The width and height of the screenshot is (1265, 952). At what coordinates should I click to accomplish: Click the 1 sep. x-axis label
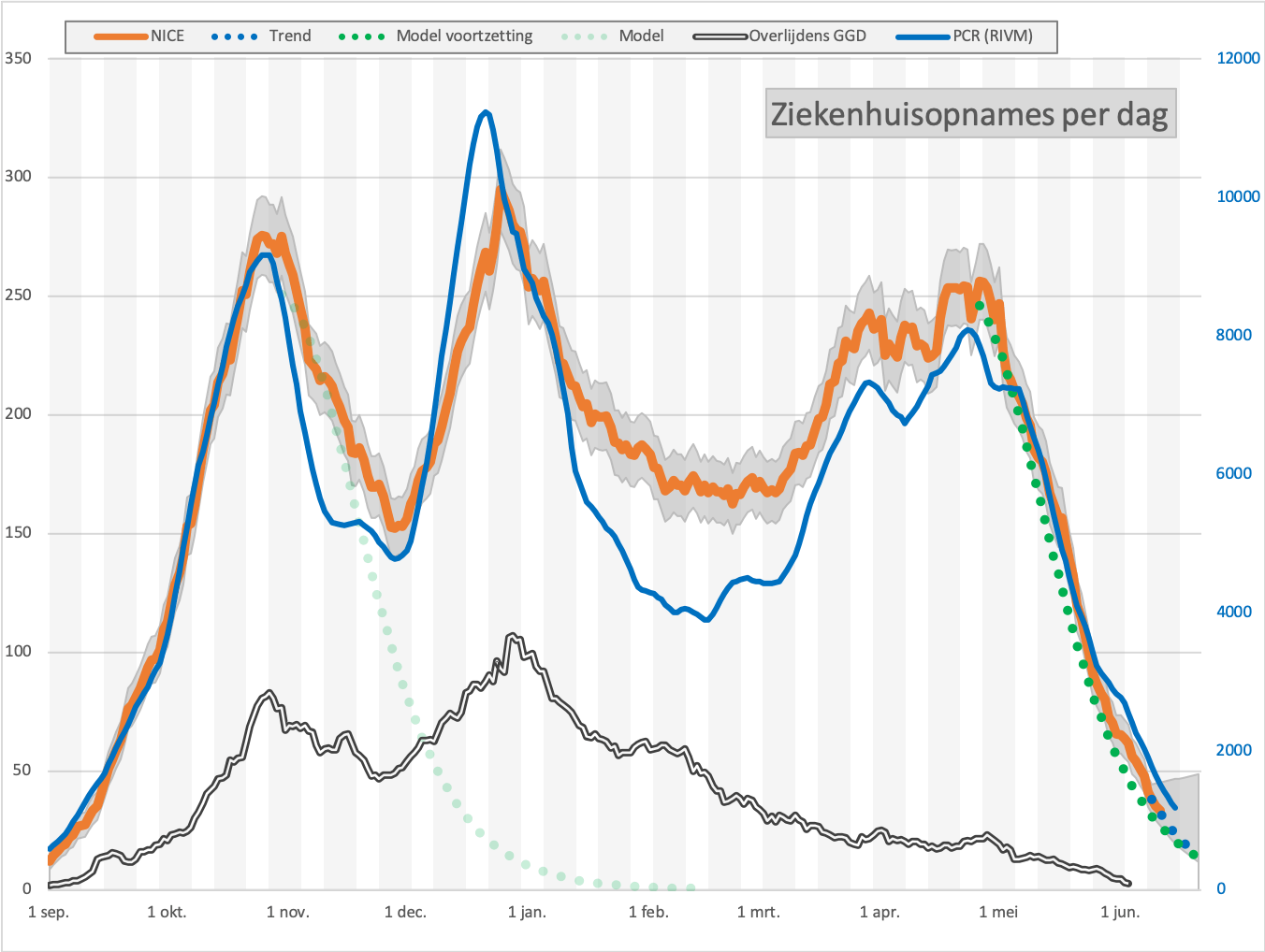(x=49, y=912)
